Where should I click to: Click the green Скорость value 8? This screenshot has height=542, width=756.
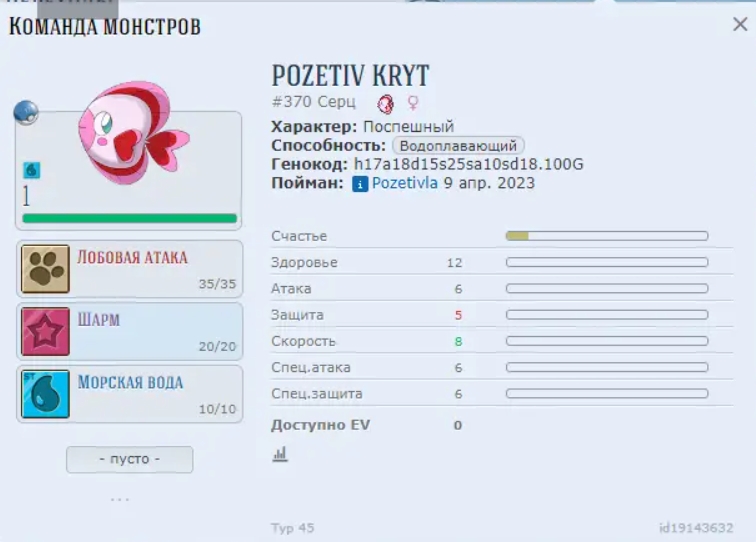click(x=458, y=341)
